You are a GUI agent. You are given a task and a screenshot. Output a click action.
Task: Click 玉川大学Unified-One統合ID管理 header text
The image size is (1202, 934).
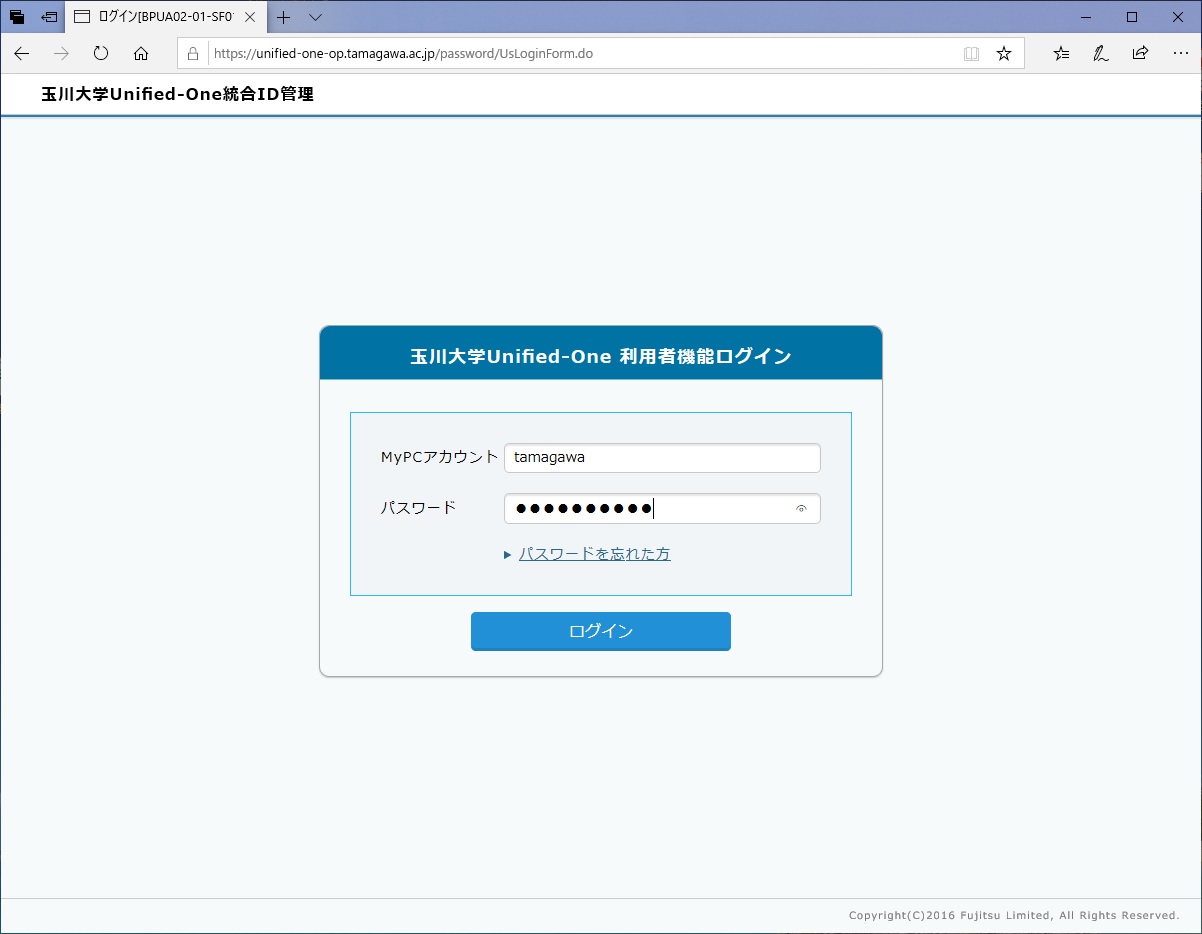177,95
